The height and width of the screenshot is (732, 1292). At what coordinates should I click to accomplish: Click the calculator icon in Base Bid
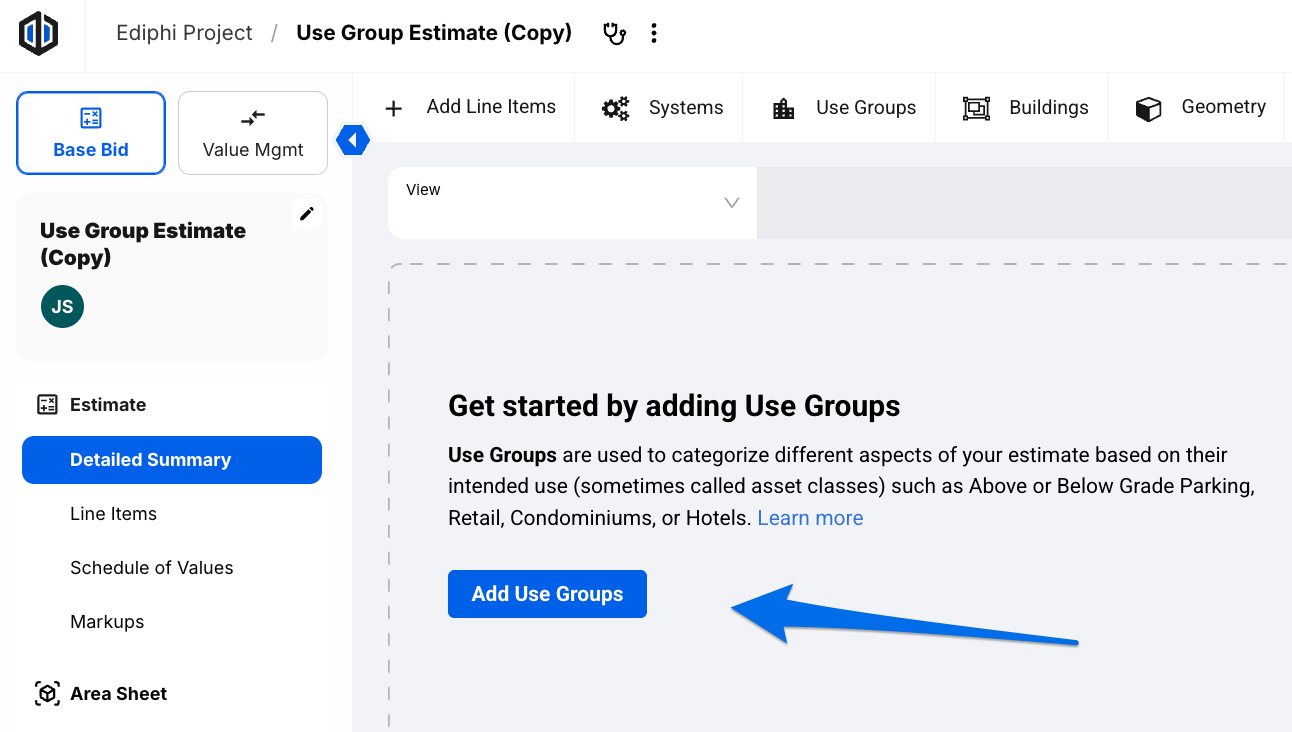[x=91, y=118]
